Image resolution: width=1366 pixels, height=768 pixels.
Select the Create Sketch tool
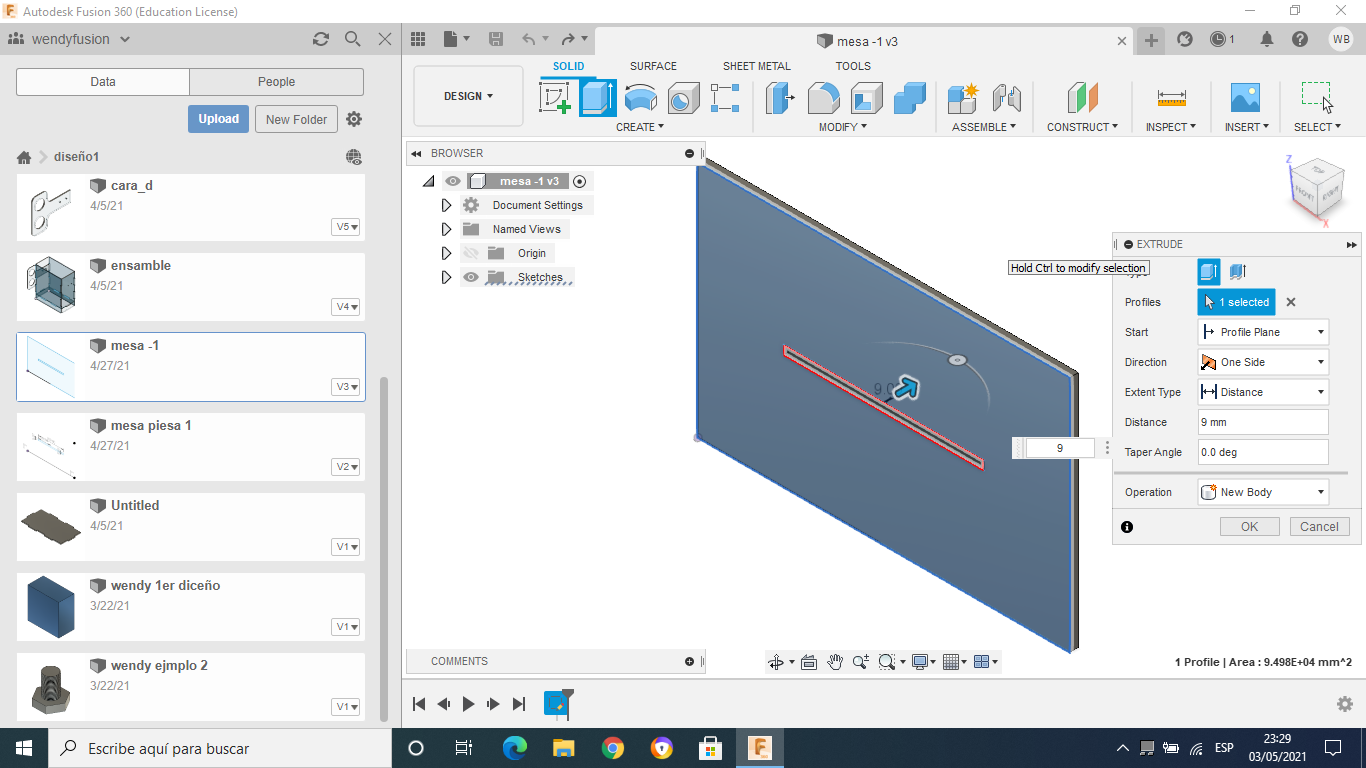point(554,98)
